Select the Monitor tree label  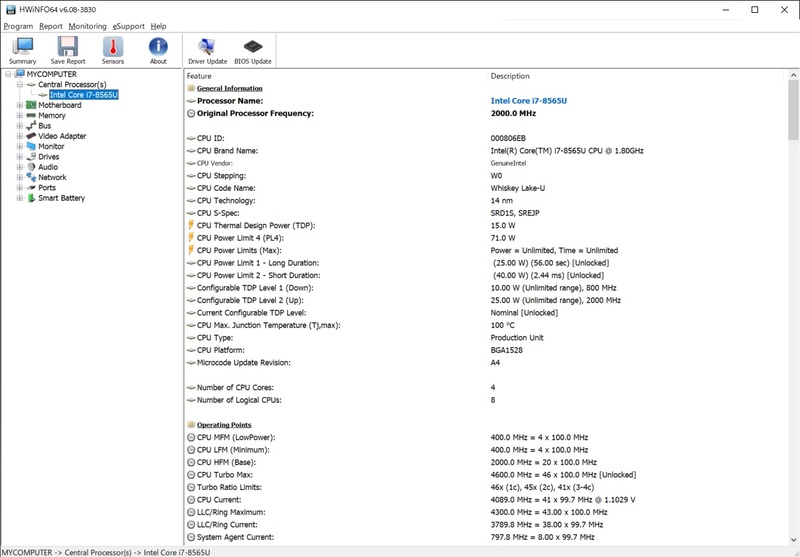(51, 146)
